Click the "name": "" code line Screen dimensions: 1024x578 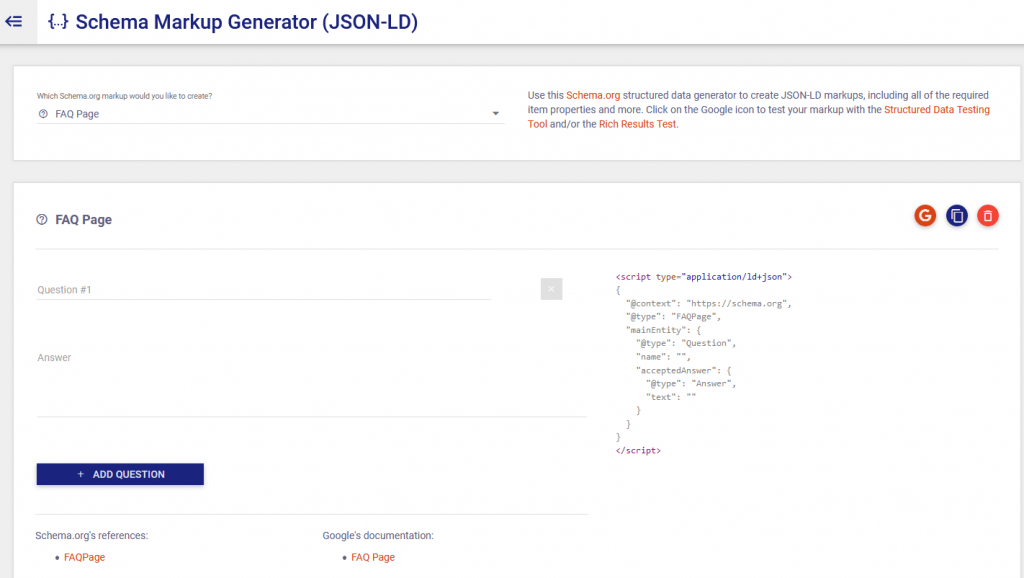pyautogui.click(x=663, y=357)
